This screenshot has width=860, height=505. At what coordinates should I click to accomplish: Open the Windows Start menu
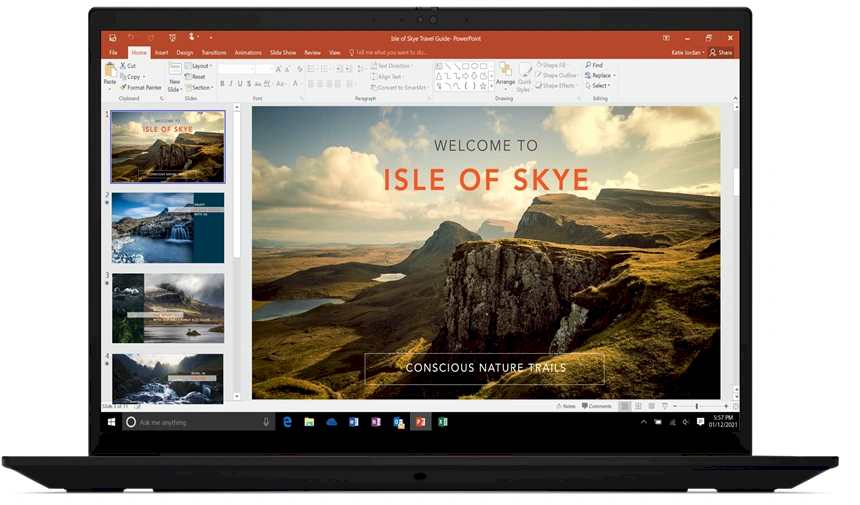click(111, 422)
